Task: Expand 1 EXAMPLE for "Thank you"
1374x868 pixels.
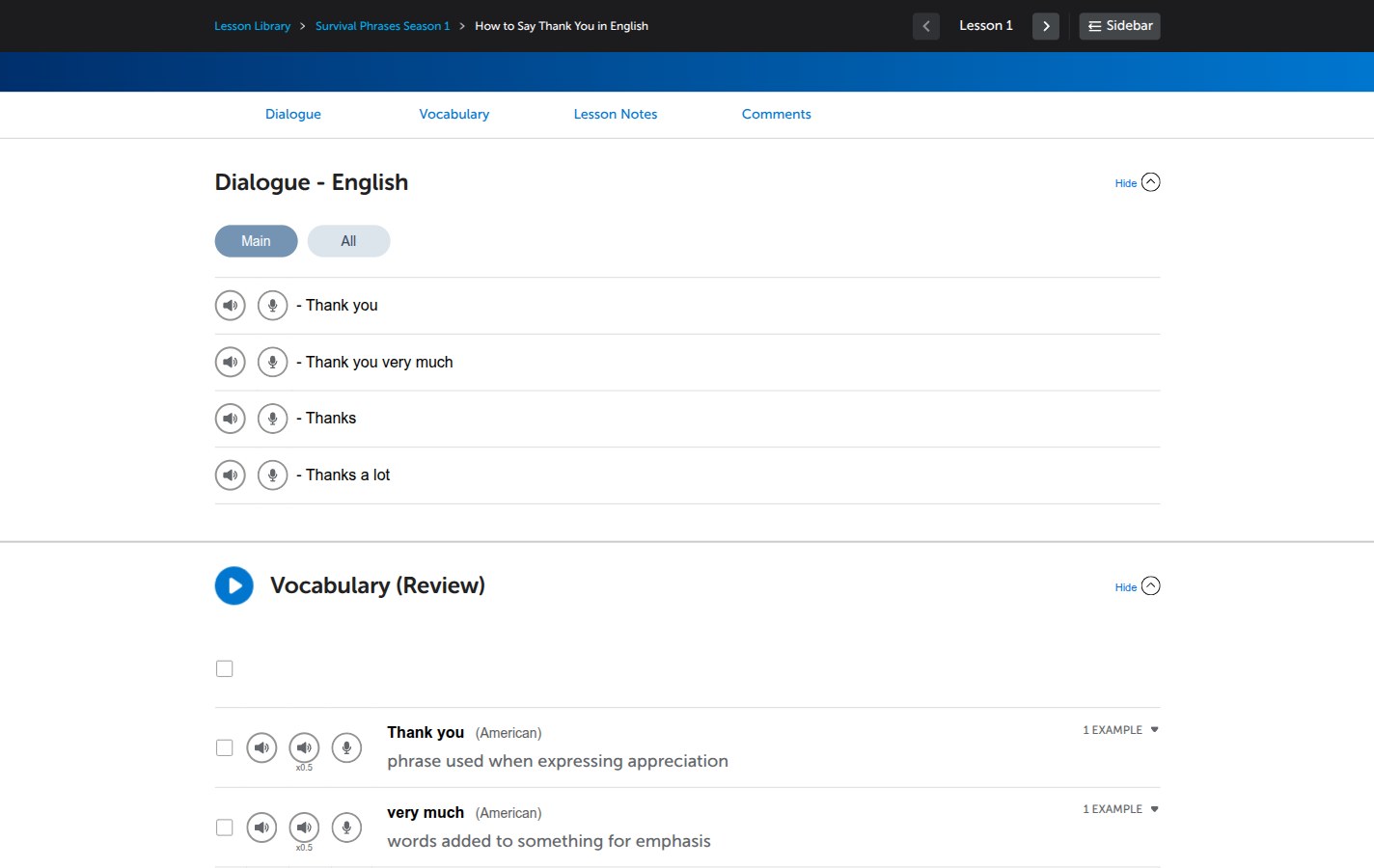Action: click(x=1120, y=730)
